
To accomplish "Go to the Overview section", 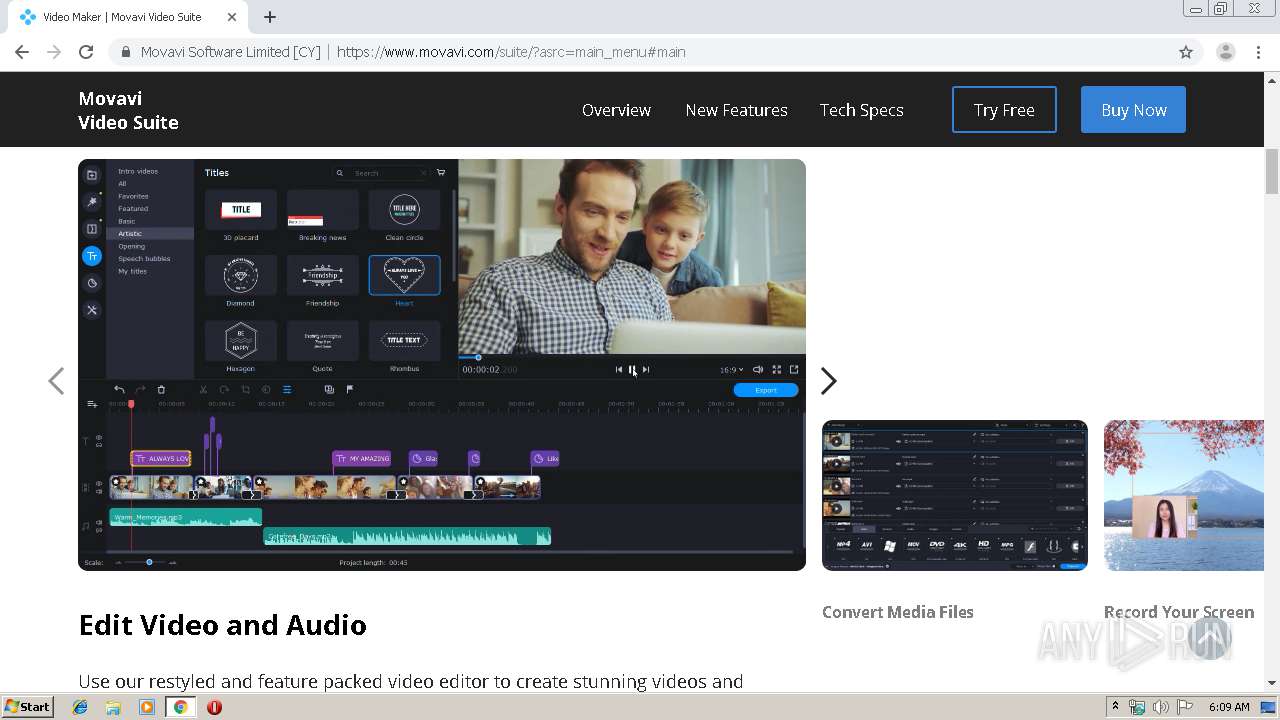I will point(616,110).
